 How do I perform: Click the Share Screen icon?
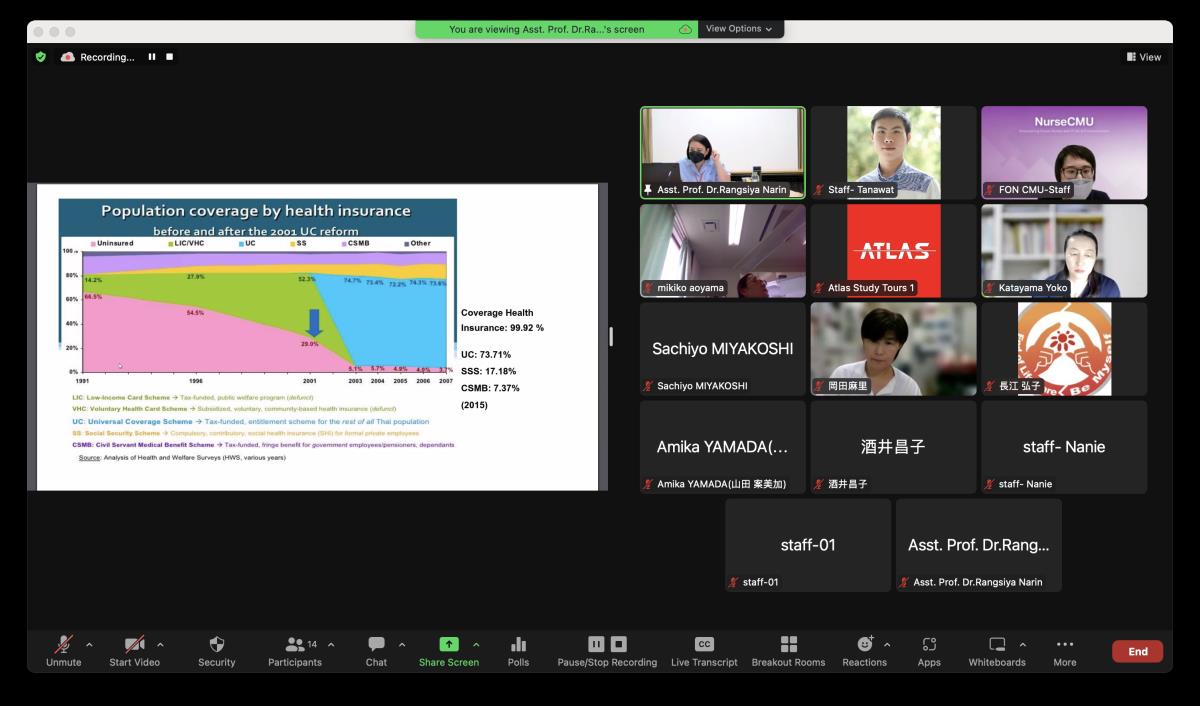pyautogui.click(x=449, y=645)
